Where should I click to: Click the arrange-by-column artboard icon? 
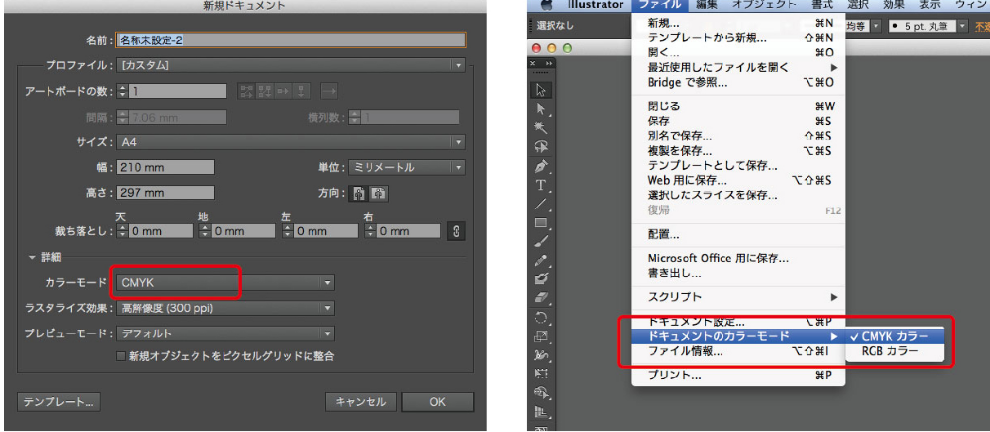click(x=302, y=91)
